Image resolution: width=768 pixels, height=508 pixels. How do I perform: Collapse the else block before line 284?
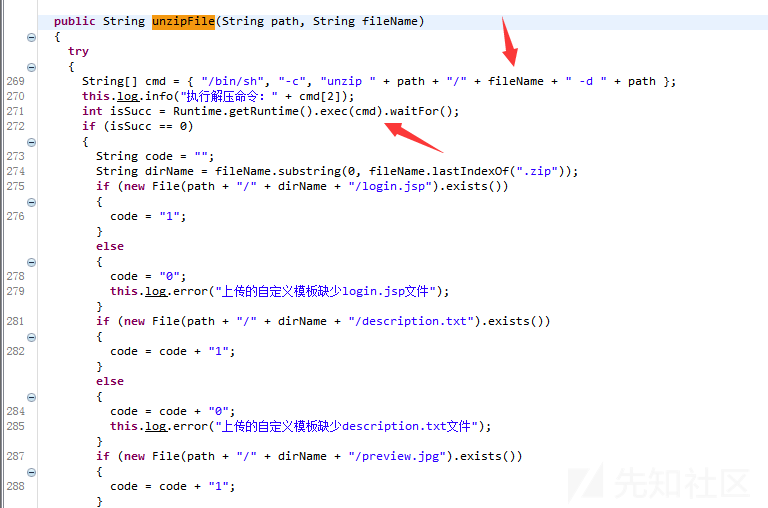point(31,397)
